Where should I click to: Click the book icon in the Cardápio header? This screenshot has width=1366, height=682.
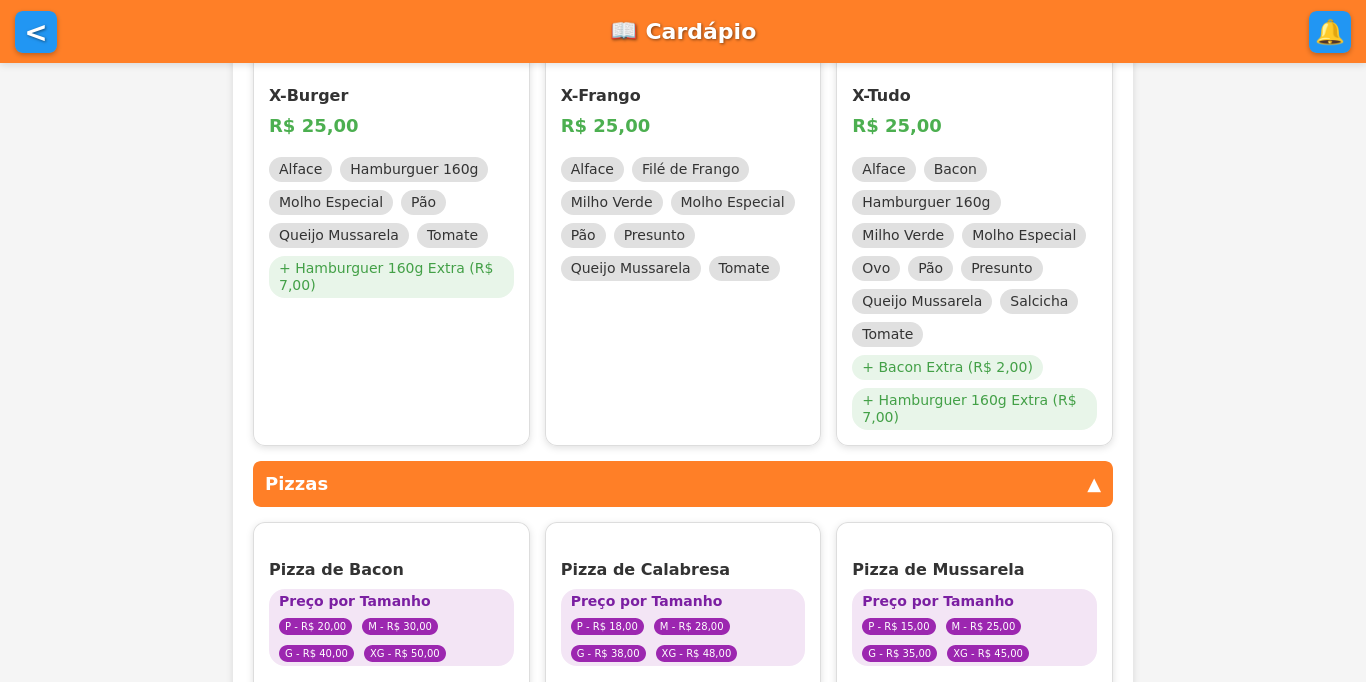point(623,31)
